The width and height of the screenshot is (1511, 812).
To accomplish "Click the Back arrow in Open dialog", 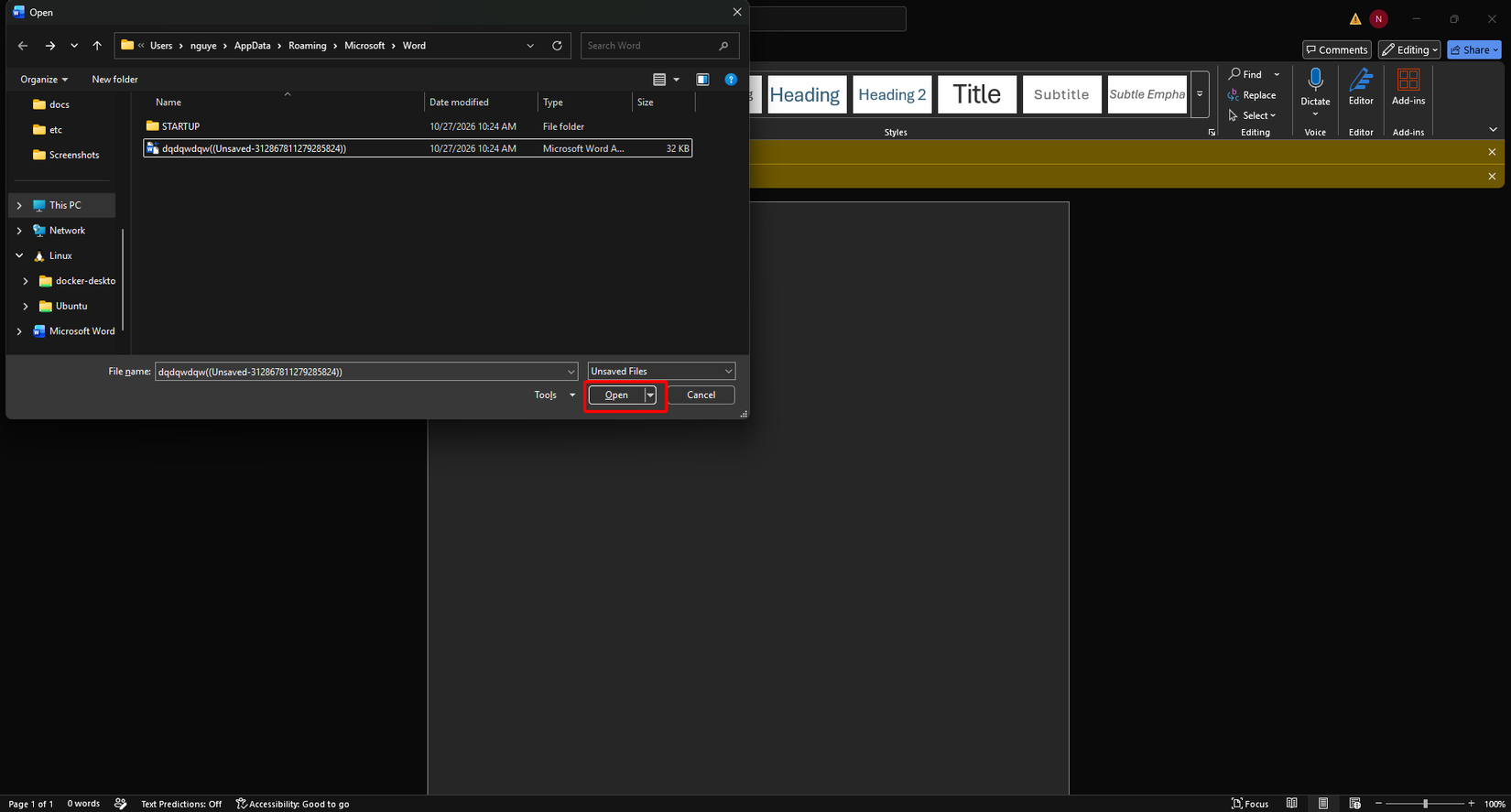I will pos(23,46).
